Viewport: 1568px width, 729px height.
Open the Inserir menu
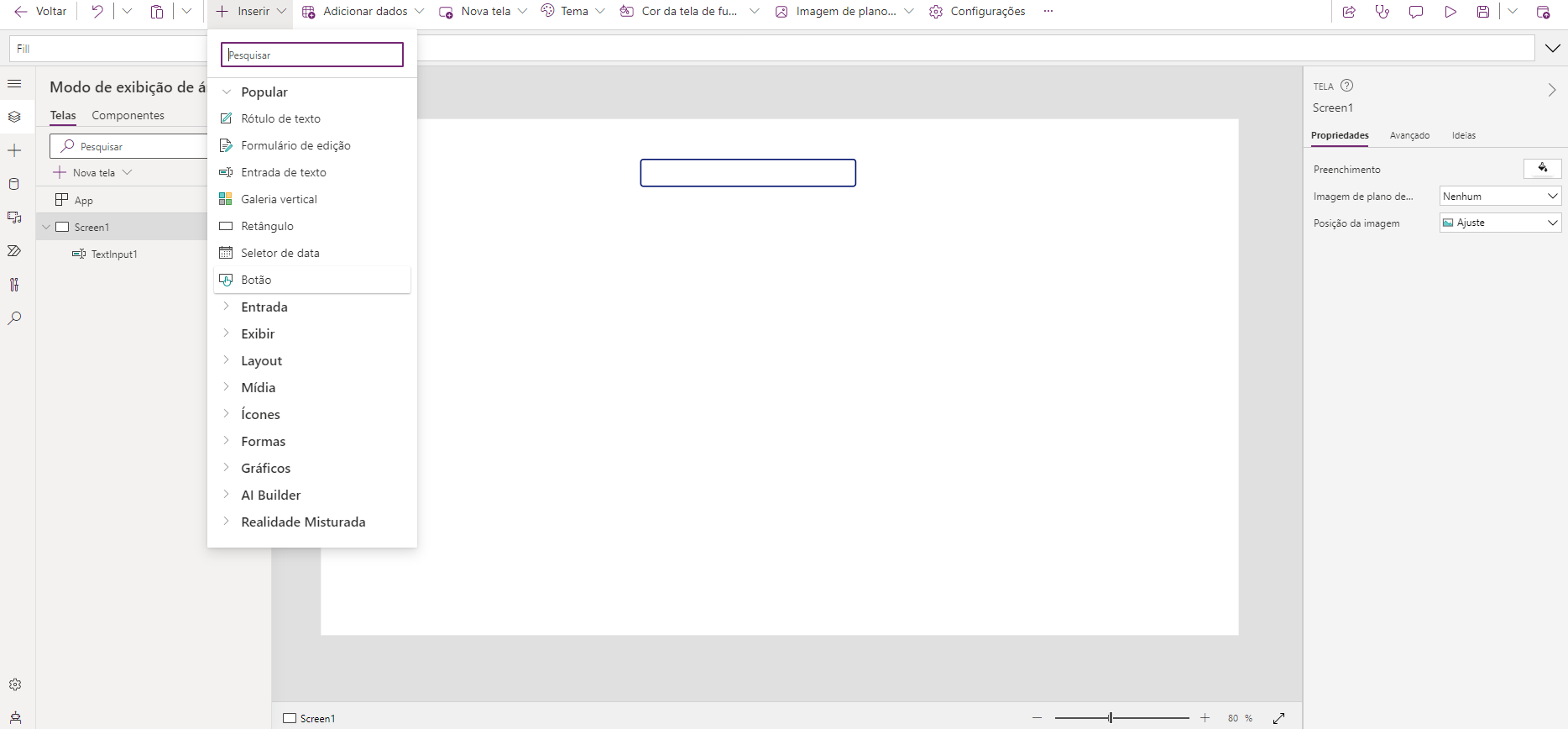click(x=250, y=12)
